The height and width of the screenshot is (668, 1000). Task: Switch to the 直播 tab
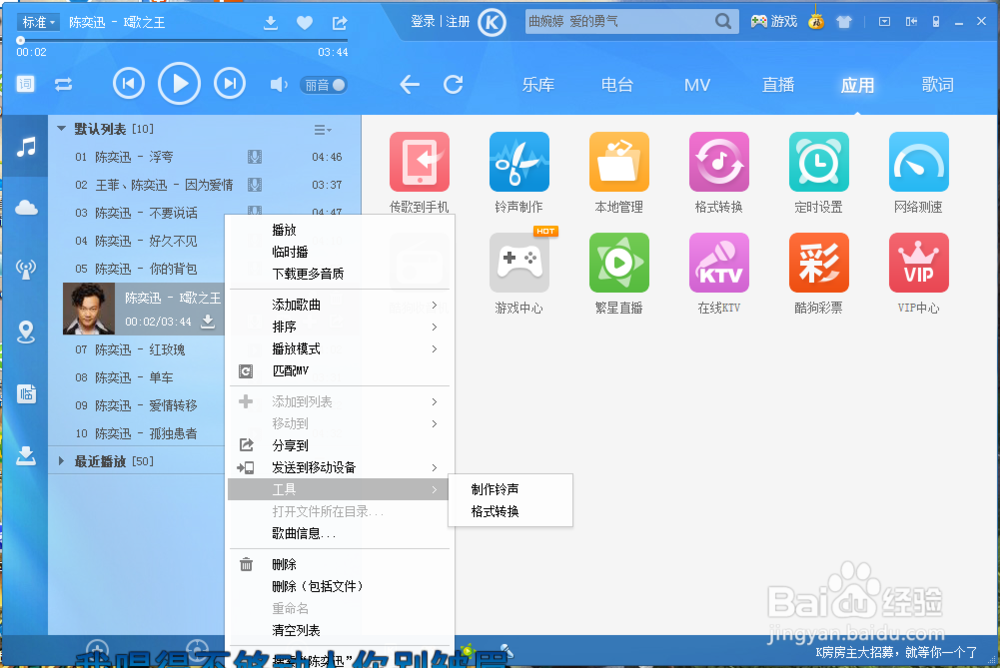[778, 85]
